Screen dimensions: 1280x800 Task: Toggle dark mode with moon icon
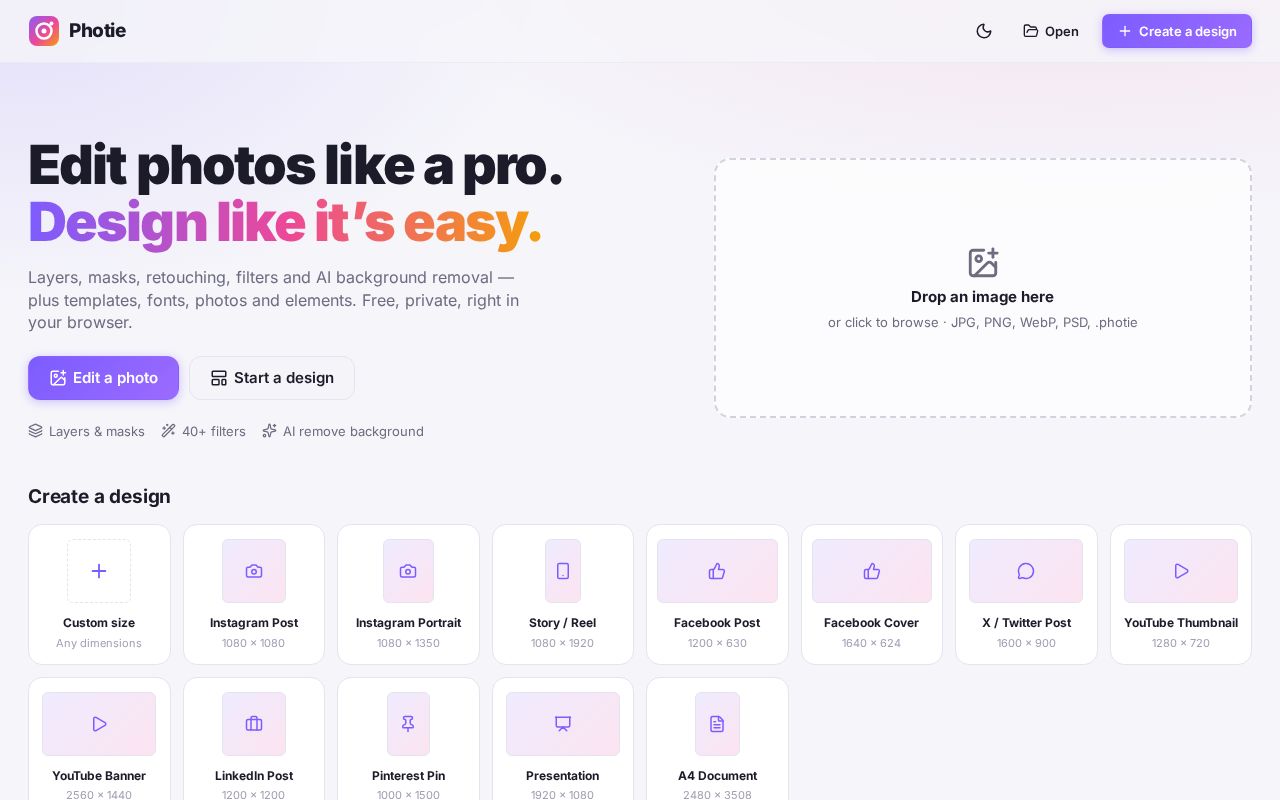[x=984, y=31]
